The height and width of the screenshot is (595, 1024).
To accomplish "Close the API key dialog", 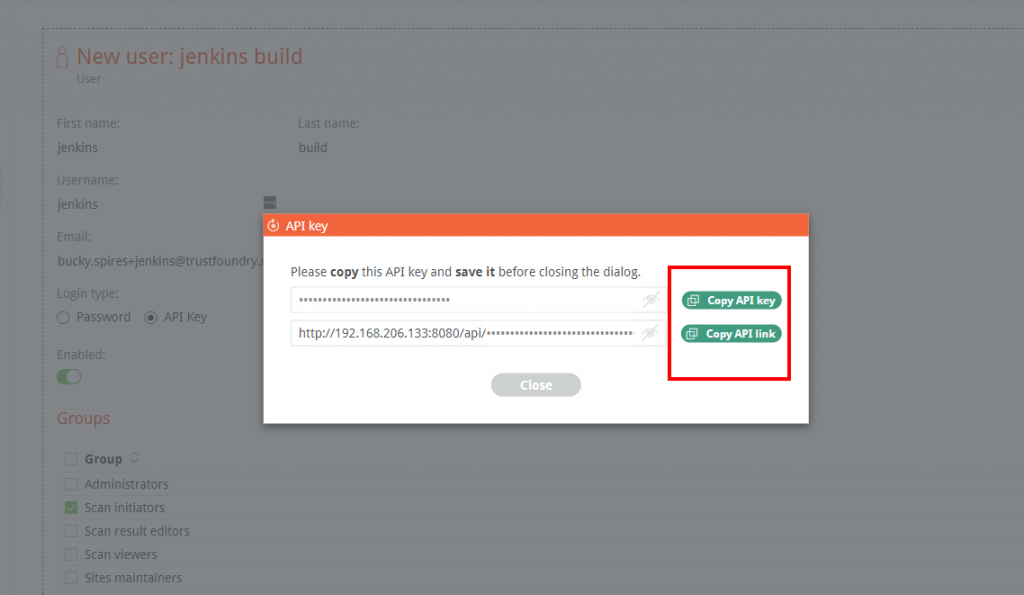I will click(536, 385).
